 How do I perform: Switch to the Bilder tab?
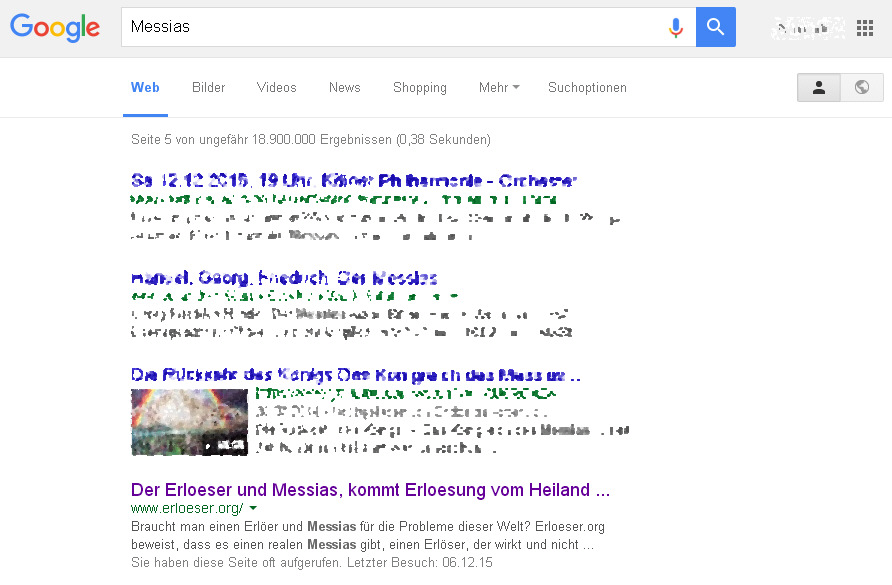point(209,88)
